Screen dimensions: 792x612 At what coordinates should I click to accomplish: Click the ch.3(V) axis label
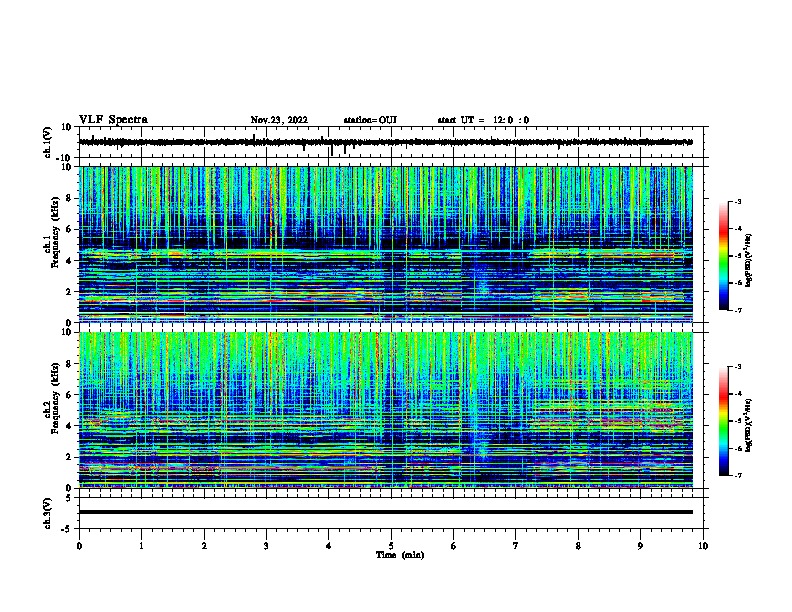click(48, 514)
